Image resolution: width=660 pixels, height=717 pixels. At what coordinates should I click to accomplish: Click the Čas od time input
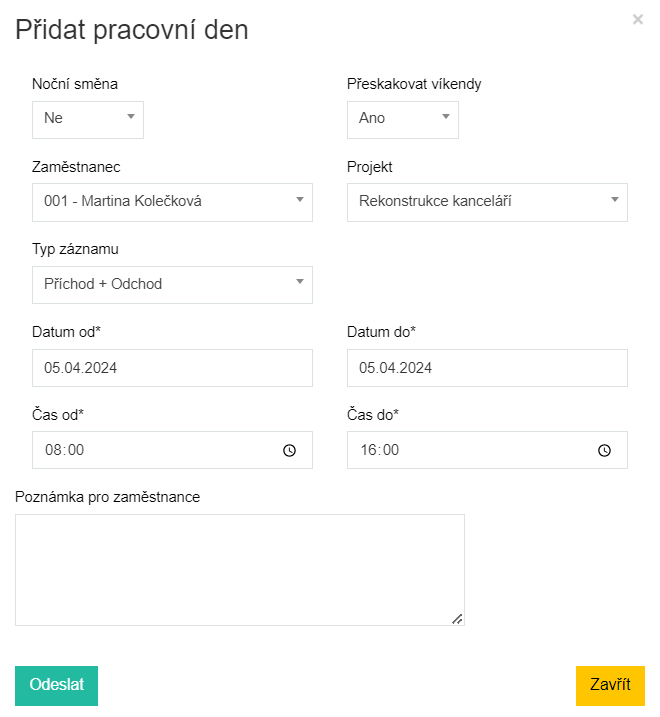pos(150,450)
